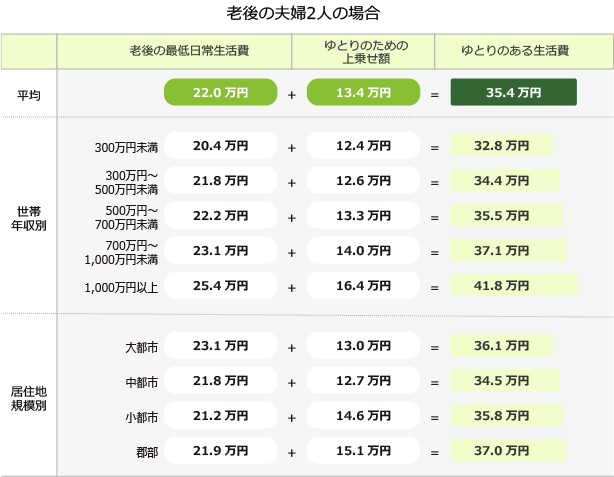Select the dark green 35.4万円 total box
Viewport: 614px width, 477px height.
click(513, 92)
